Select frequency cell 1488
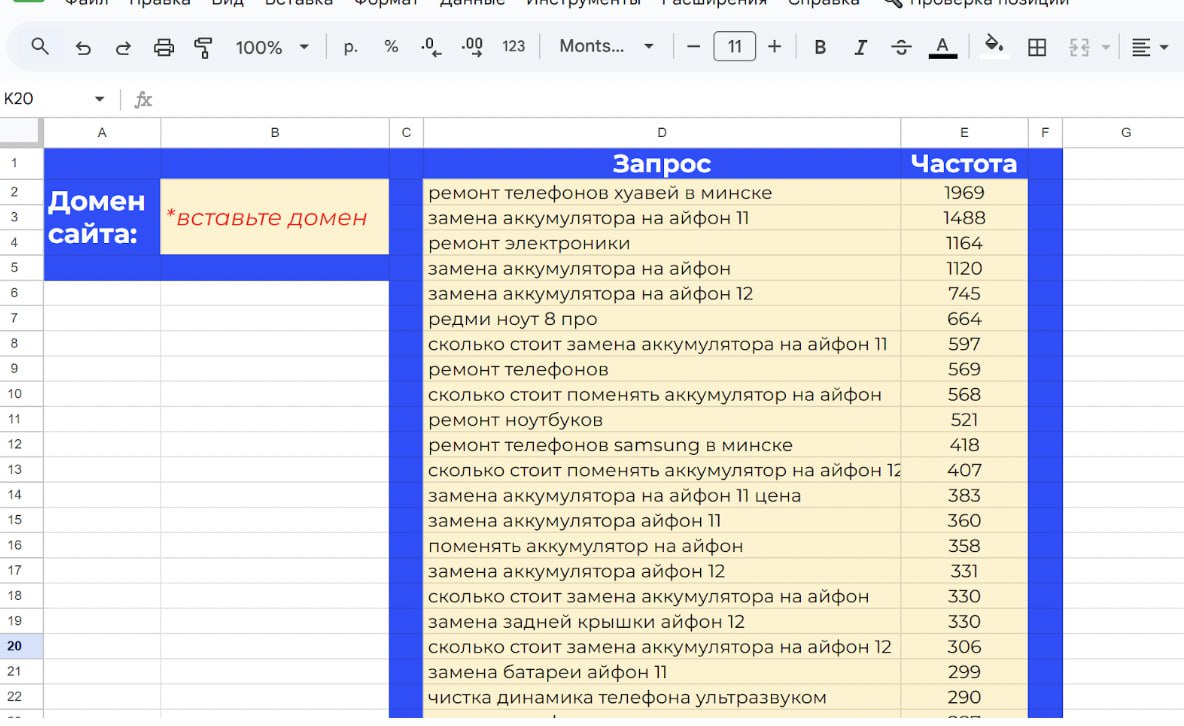1184x726 pixels. (964, 218)
